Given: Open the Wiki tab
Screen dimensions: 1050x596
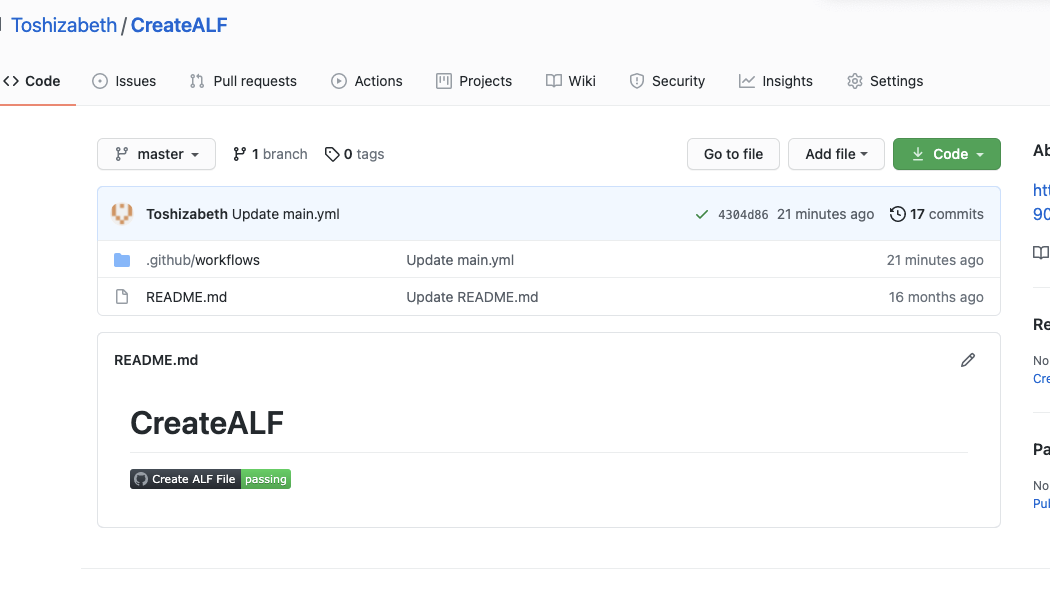Looking at the screenshot, I should [x=571, y=81].
